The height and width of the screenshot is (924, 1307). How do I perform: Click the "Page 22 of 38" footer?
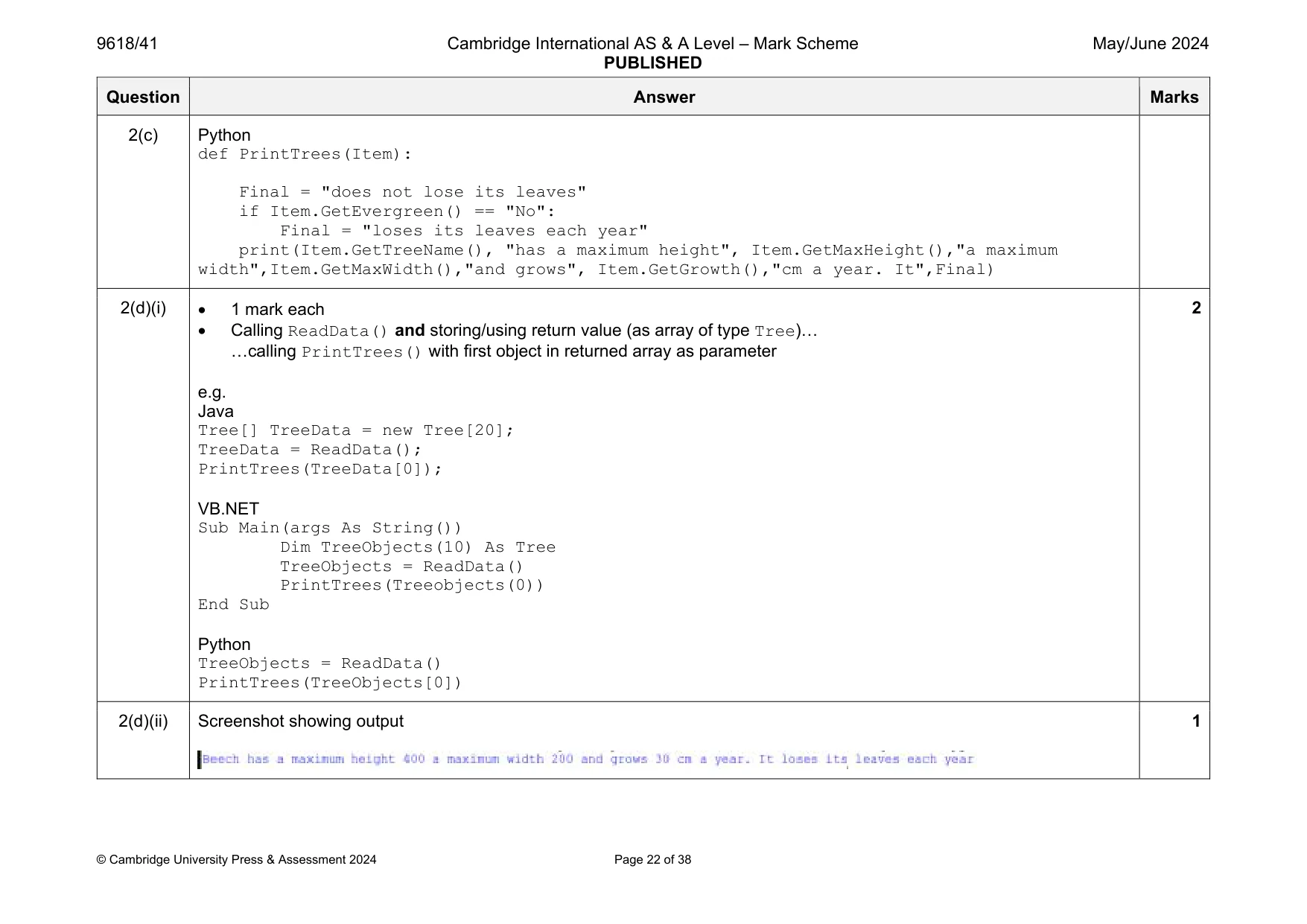652,860
